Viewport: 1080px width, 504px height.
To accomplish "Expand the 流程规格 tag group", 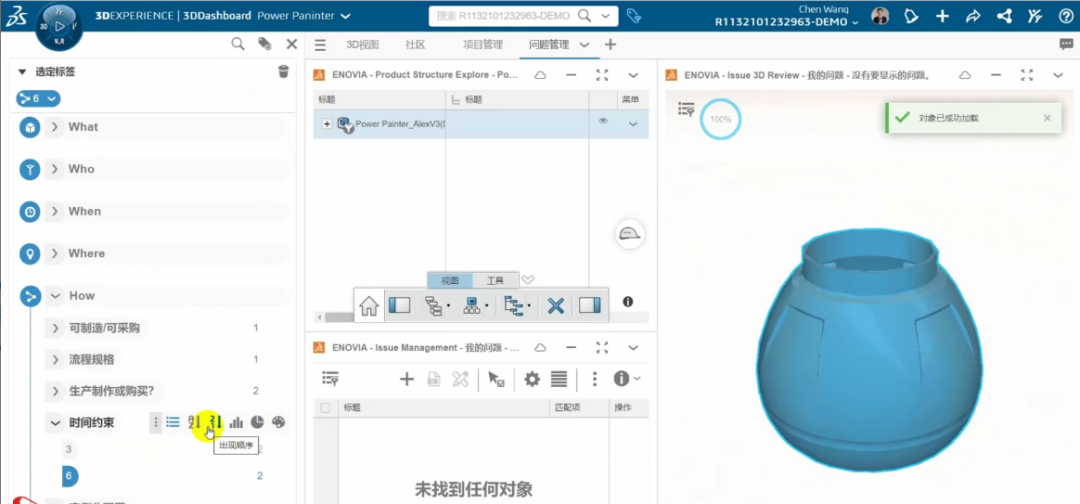I will (x=54, y=359).
